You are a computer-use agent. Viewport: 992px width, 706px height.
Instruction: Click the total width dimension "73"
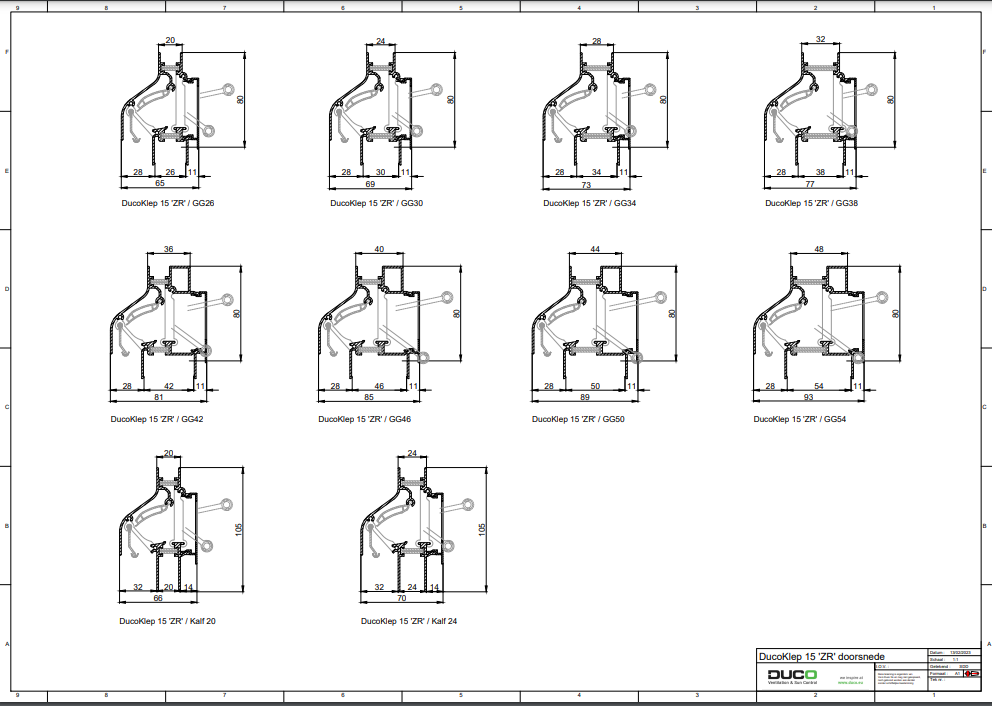[586, 185]
